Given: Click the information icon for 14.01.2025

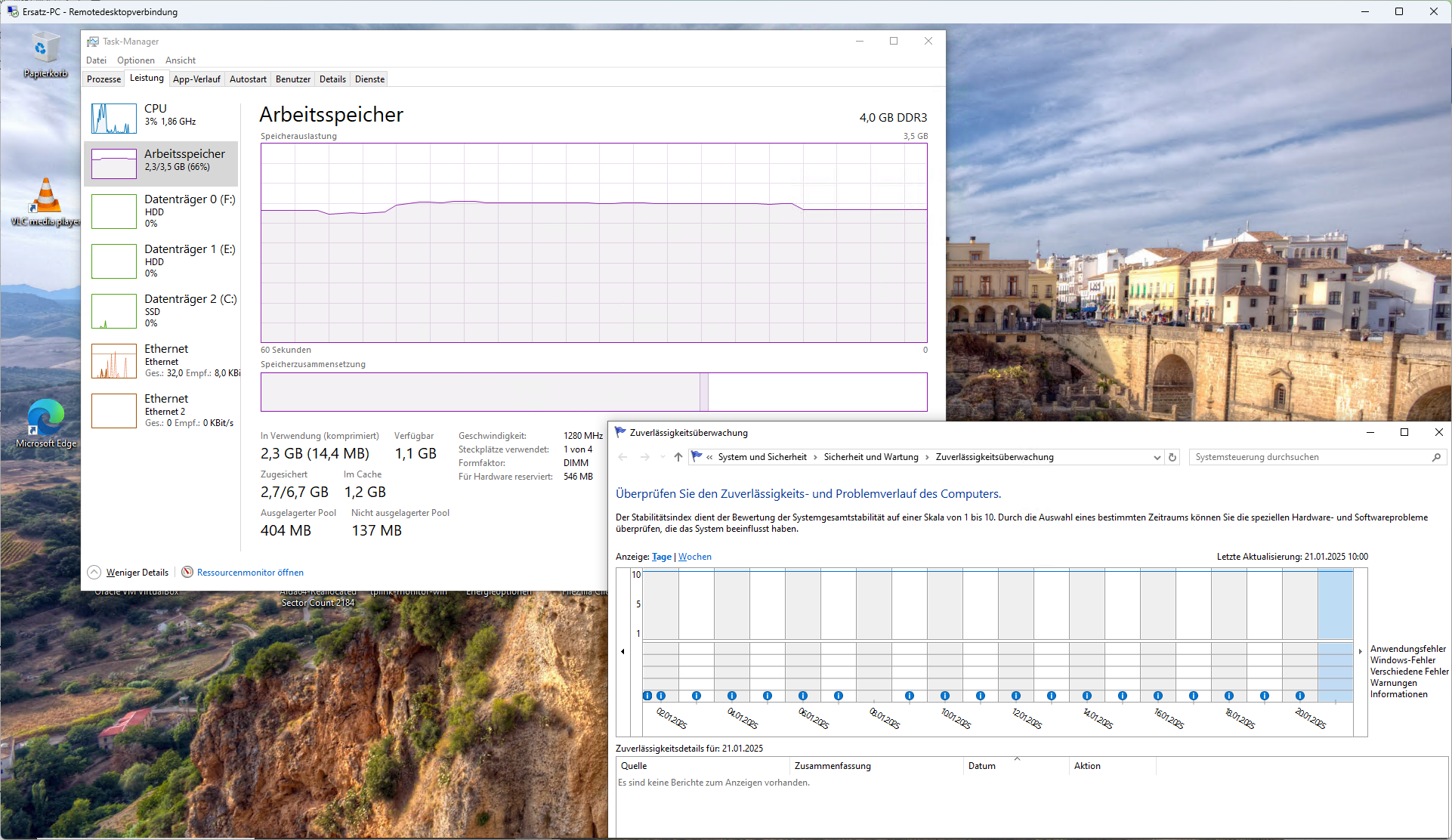Looking at the screenshot, I should [1086, 696].
